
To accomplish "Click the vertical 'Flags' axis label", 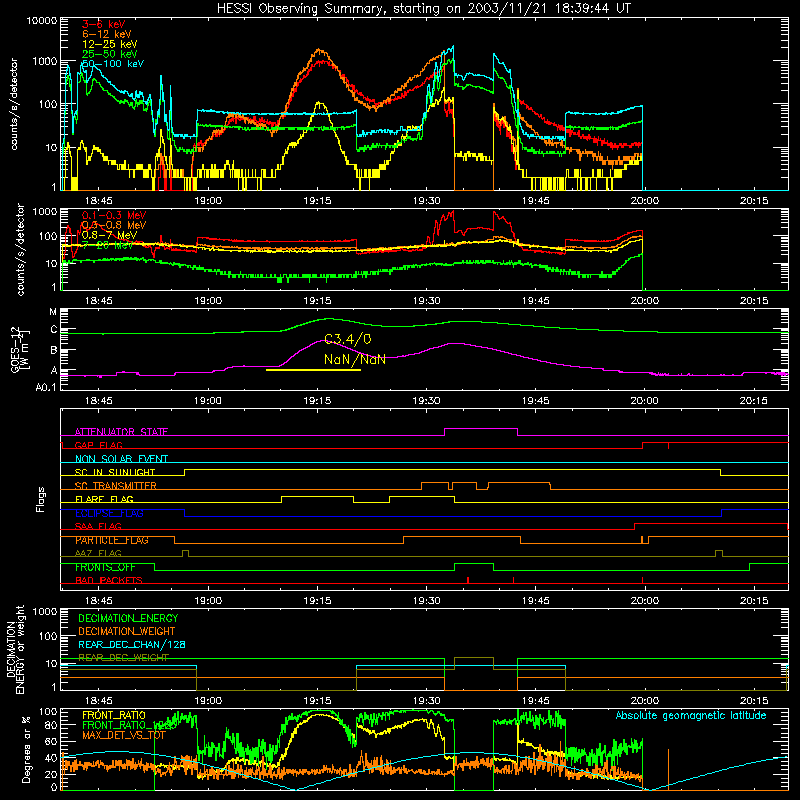I will [41, 499].
